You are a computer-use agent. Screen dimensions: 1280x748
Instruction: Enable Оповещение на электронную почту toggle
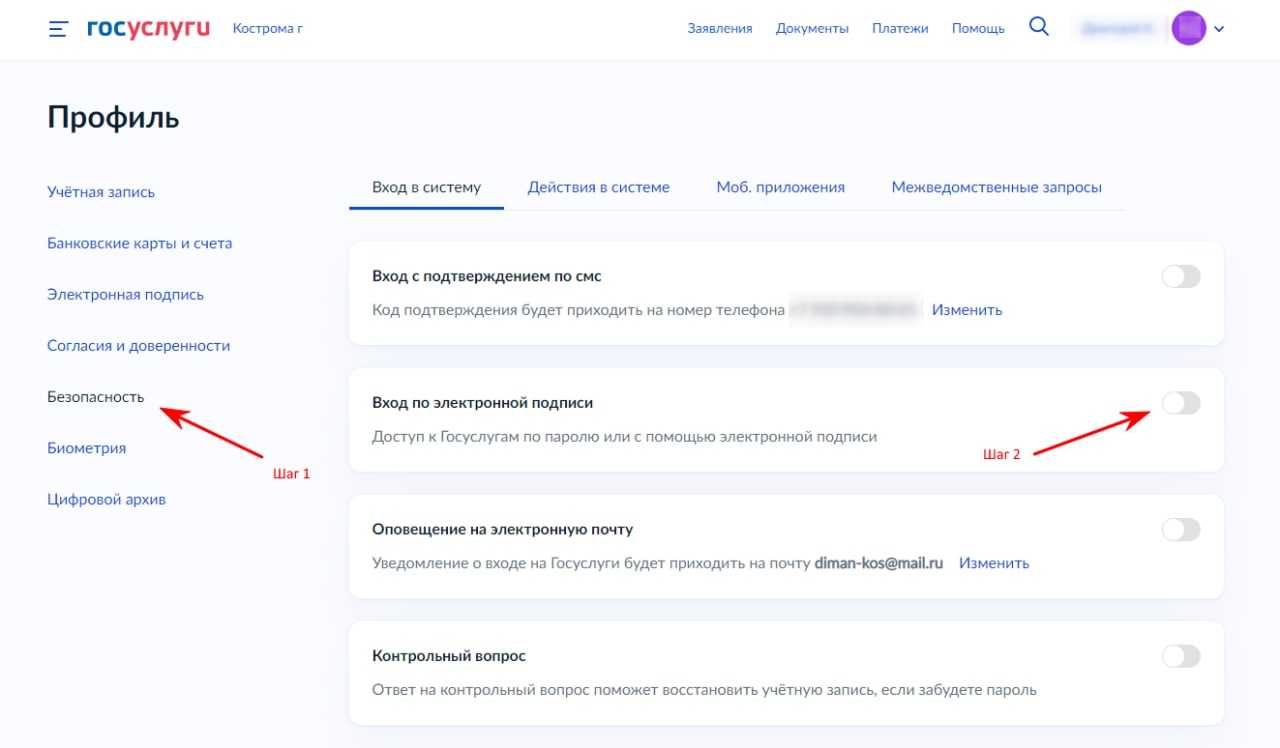[1181, 529]
